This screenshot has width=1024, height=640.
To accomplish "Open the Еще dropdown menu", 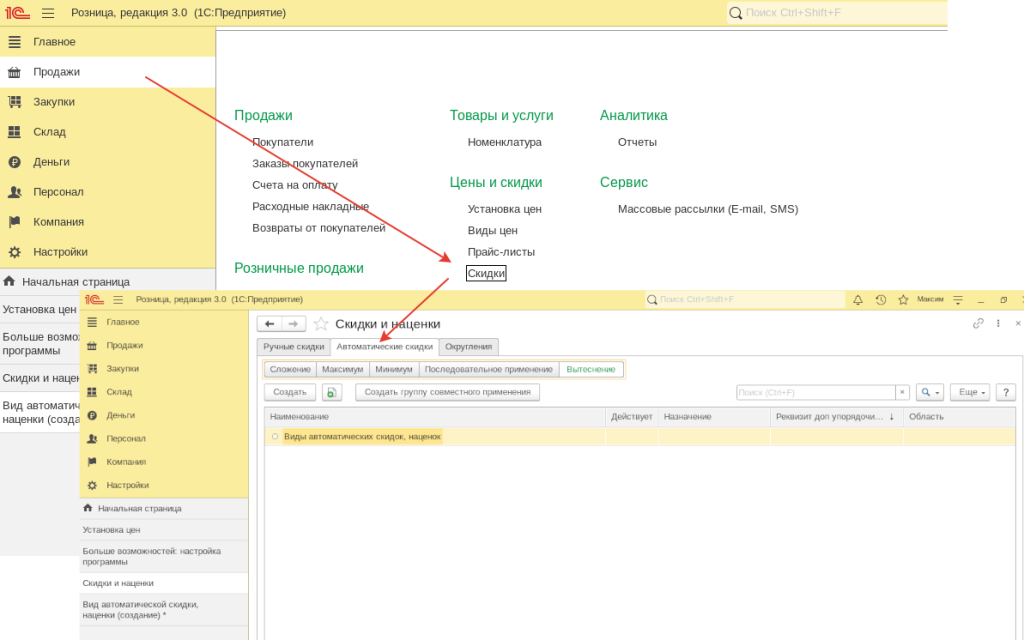I will pyautogui.click(x=970, y=392).
